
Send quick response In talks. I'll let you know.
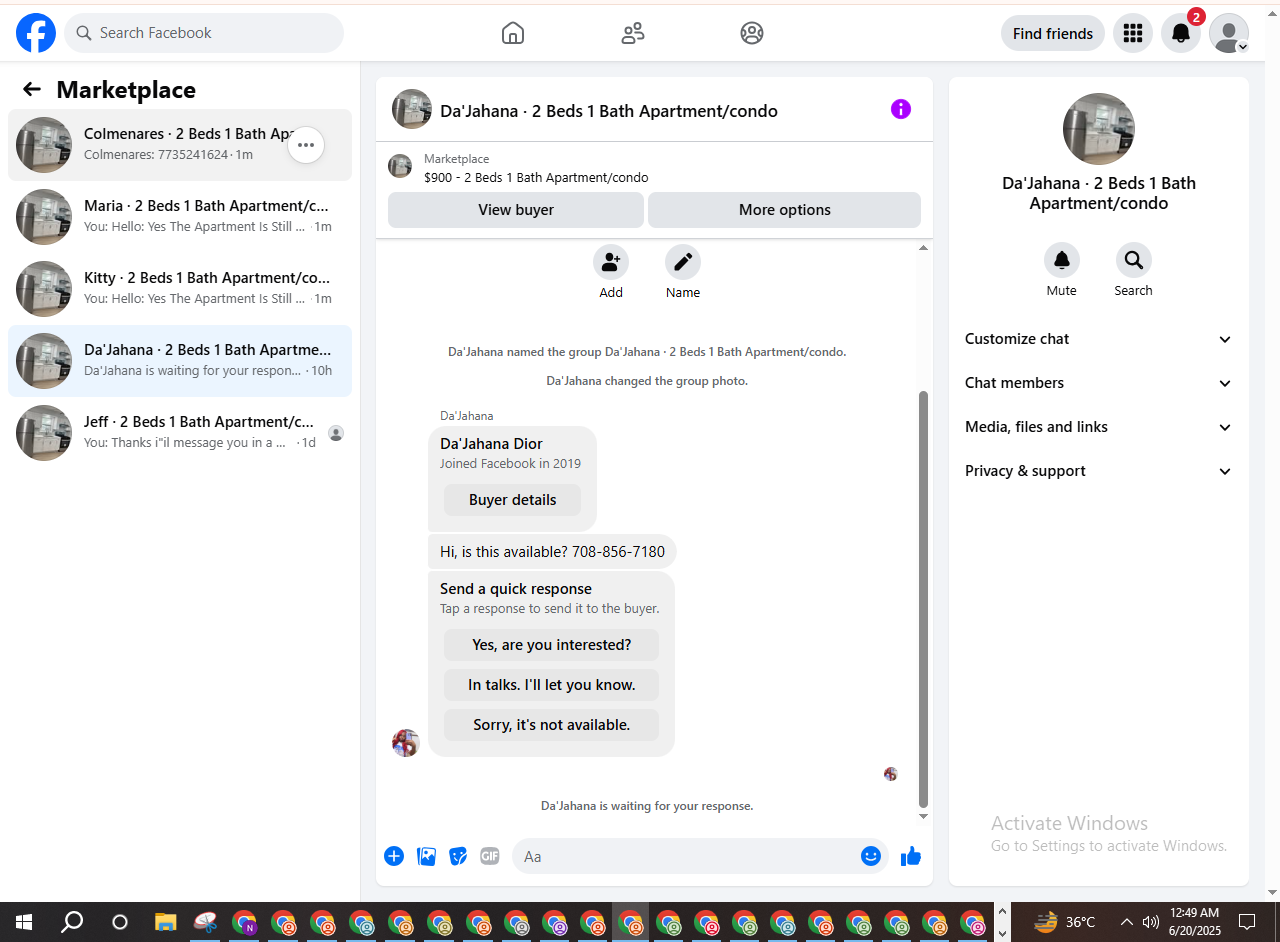pyautogui.click(x=552, y=685)
